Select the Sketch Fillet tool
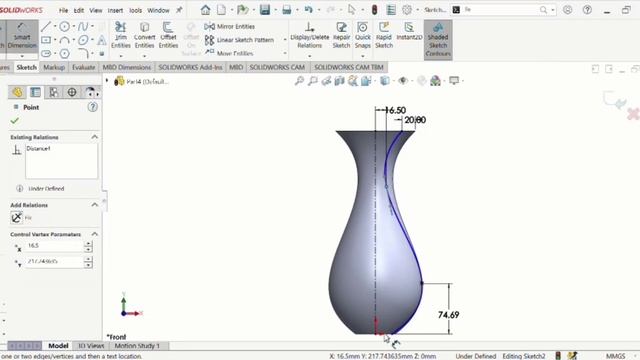Screen dimensions: 640x360 click(x=83, y=53)
